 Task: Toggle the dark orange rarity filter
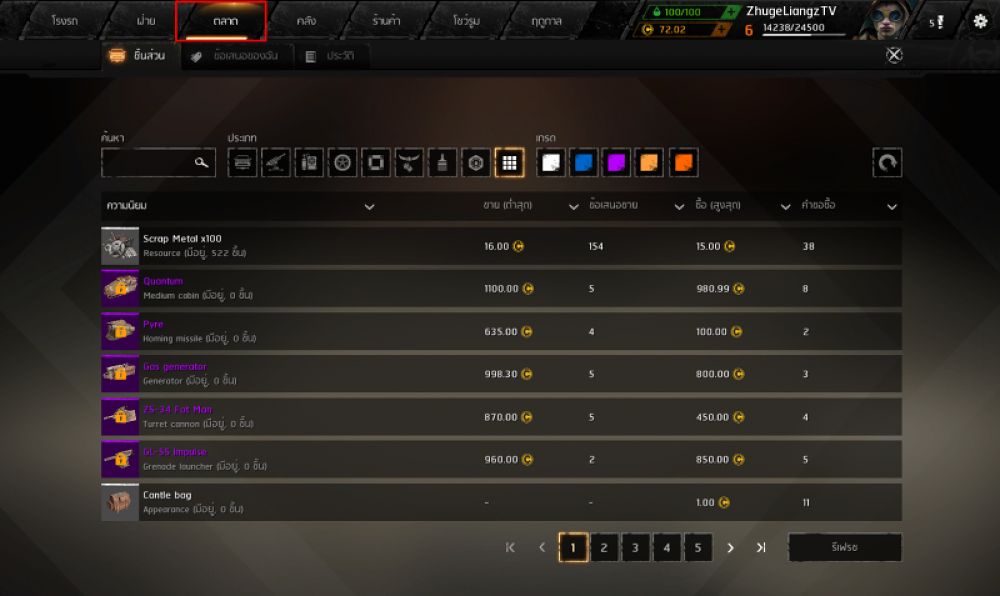(x=683, y=163)
